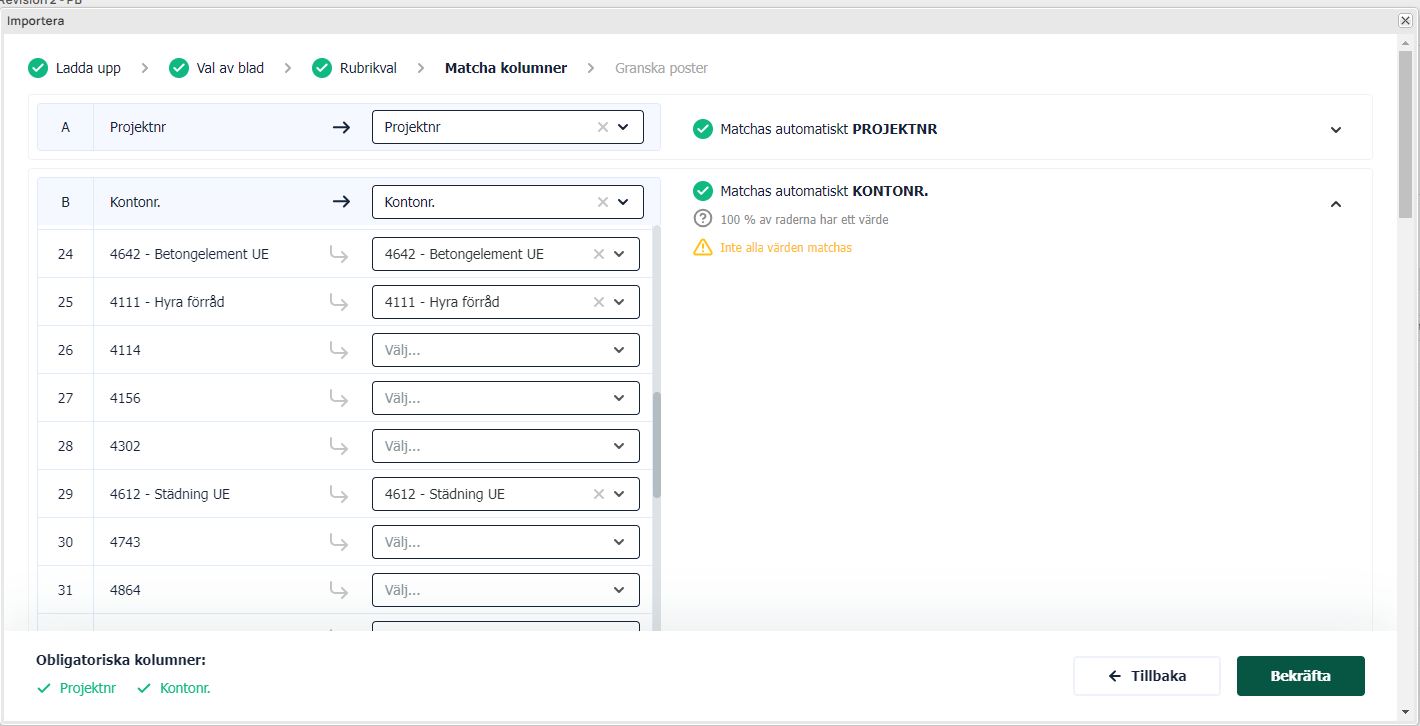Go to the Ladda upp step
This screenshot has width=1420, height=726.
pyautogui.click(x=76, y=68)
